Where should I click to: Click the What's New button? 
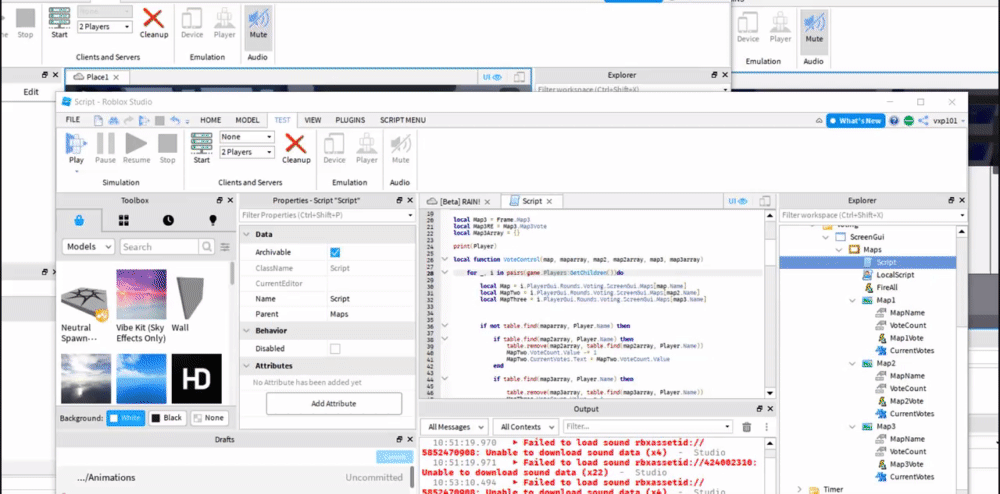[855, 120]
